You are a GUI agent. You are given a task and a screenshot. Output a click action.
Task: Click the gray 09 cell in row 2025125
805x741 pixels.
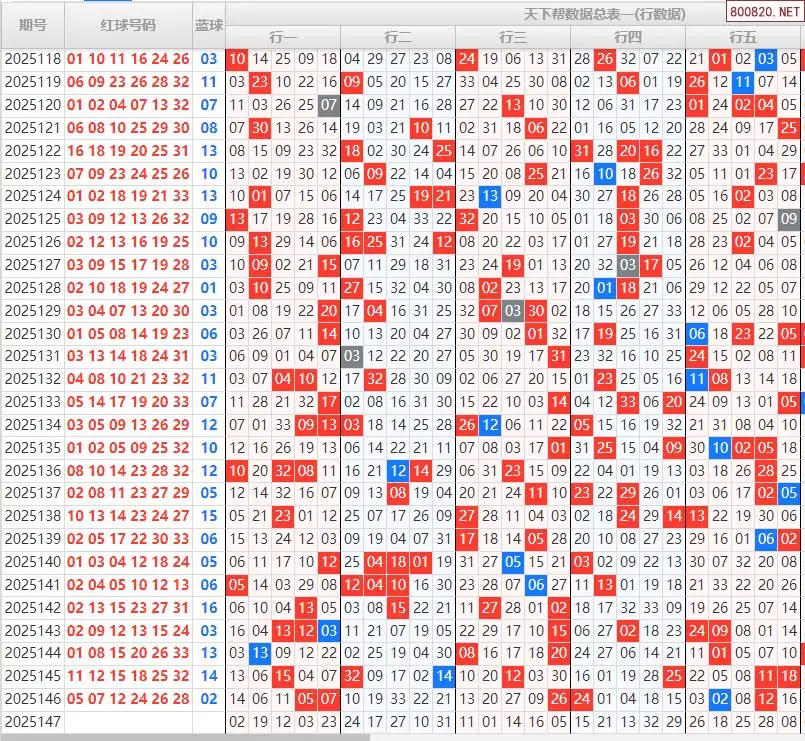point(789,219)
